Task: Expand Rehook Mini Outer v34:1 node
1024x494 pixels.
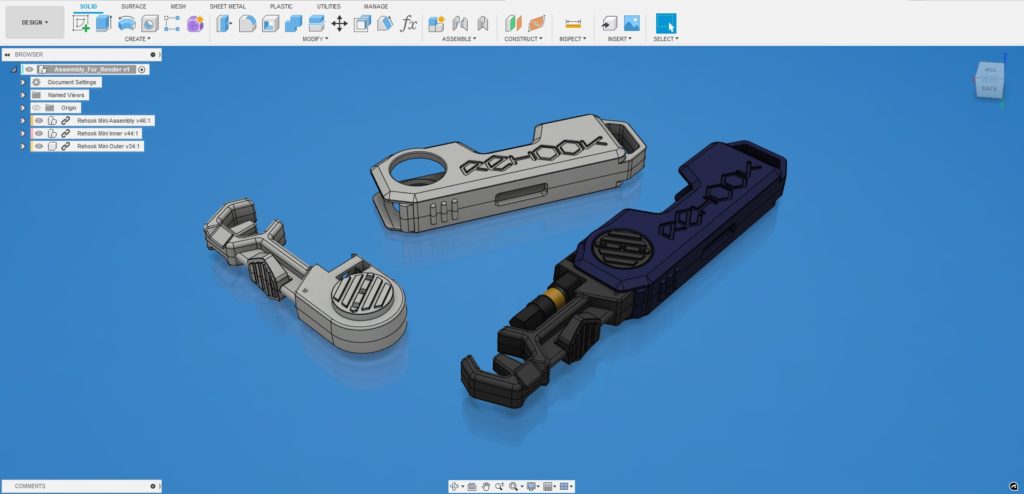Action: (x=23, y=146)
